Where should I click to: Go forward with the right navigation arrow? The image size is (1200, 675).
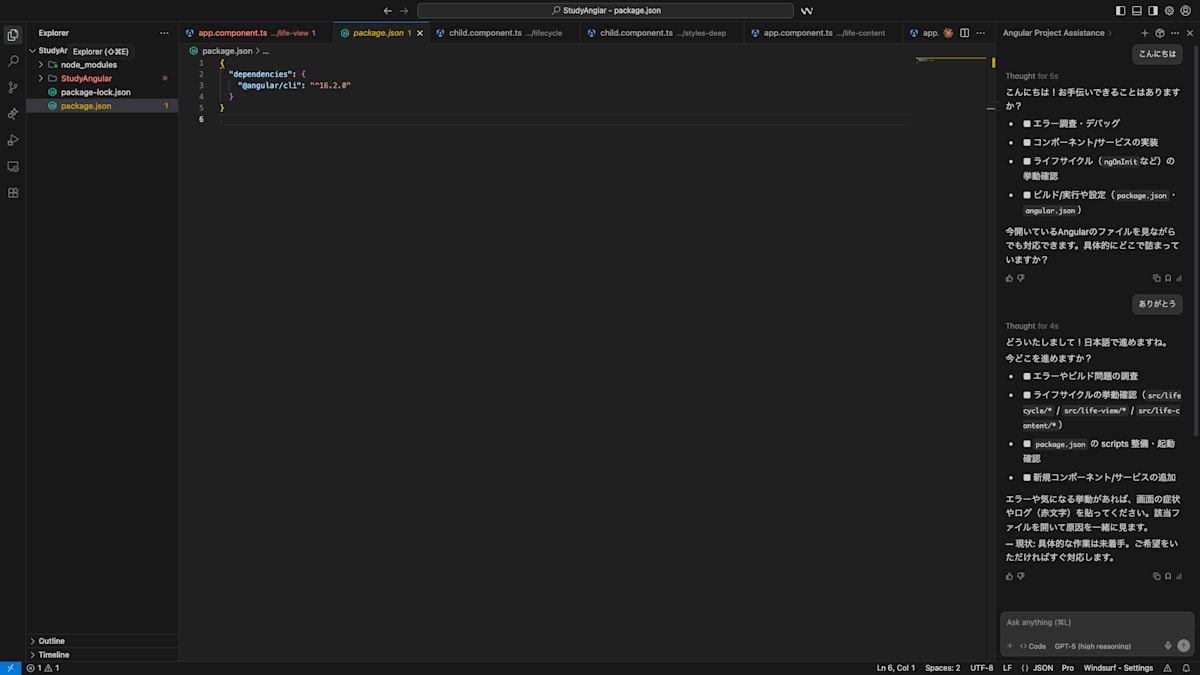[404, 11]
